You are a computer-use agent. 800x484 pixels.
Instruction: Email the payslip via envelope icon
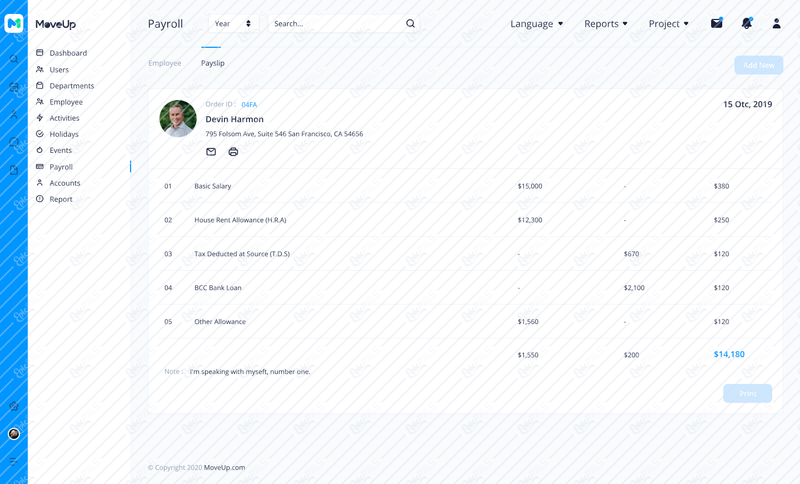tap(211, 151)
